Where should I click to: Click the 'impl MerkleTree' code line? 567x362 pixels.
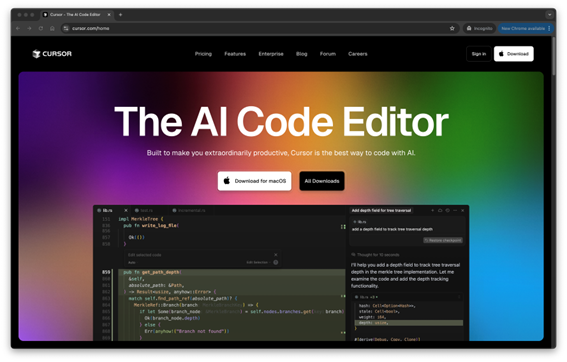tap(141, 219)
